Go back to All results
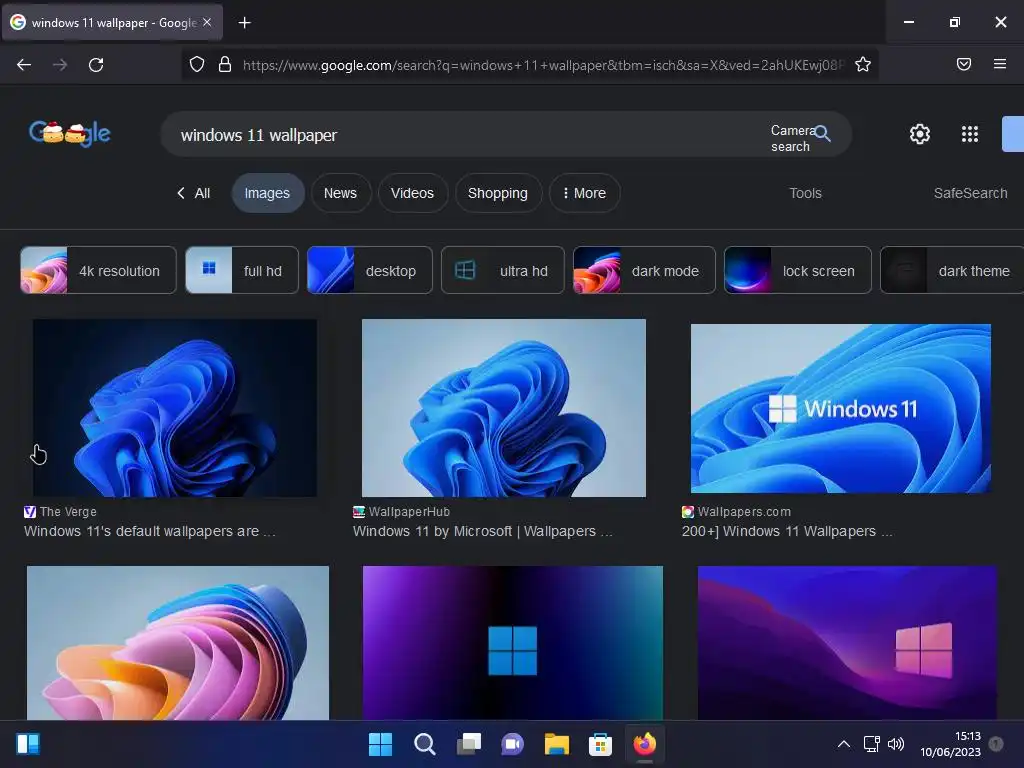The width and height of the screenshot is (1024, 768). point(194,193)
